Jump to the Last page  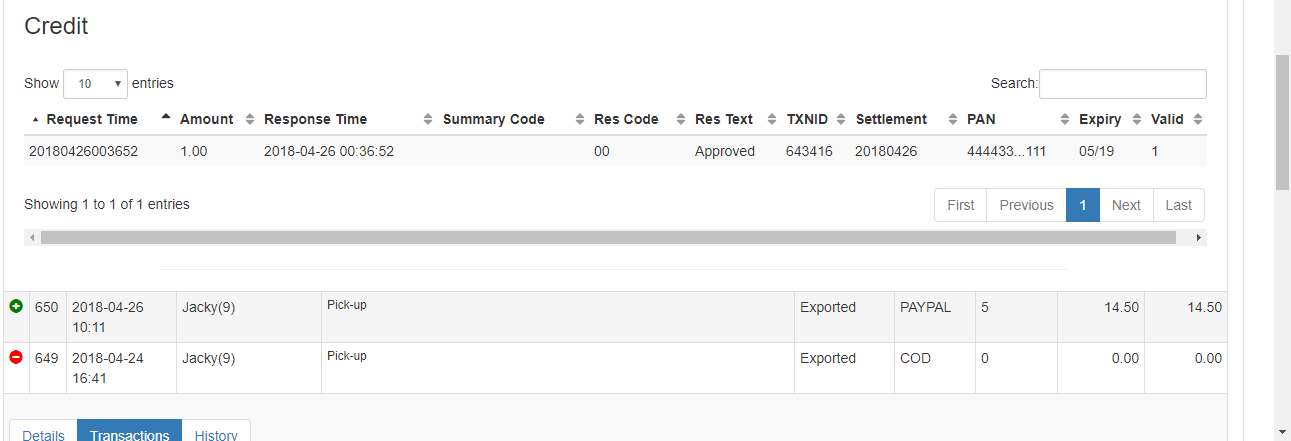1178,205
